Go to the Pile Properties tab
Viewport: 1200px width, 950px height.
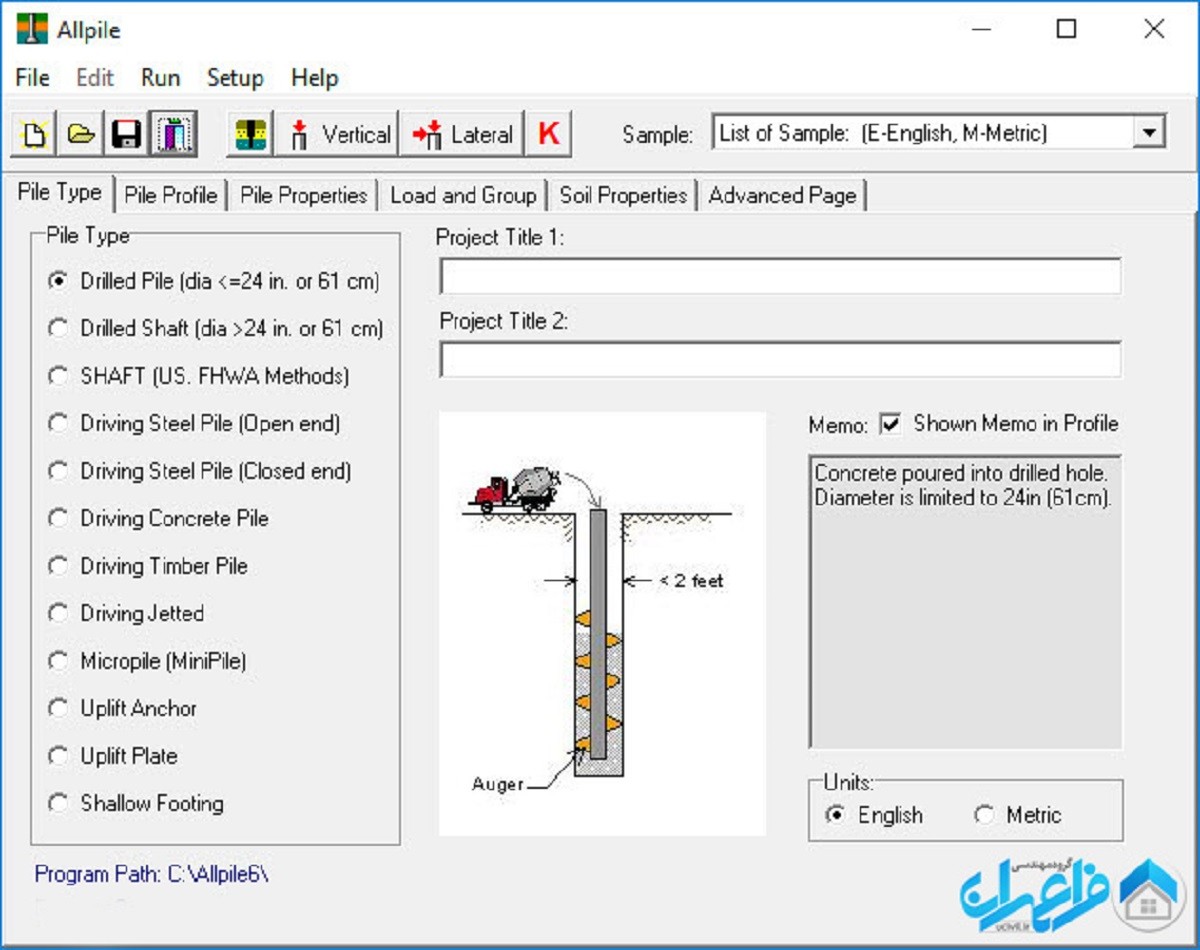pyautogui.click(x=304, y=195)
